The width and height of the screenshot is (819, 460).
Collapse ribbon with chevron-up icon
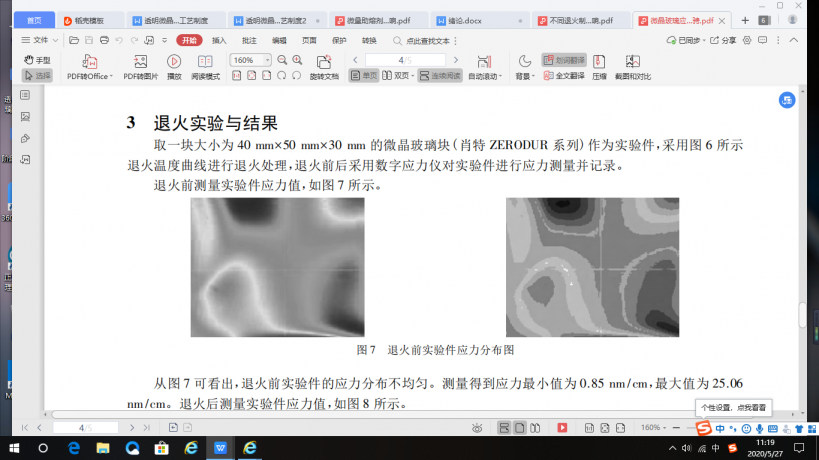tap(793, 40)
